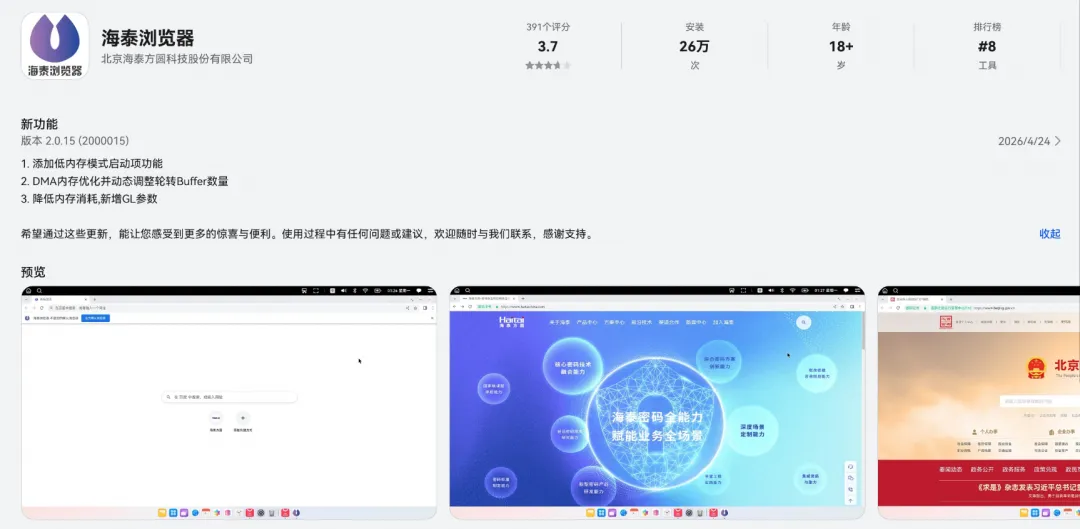1080x529 pixels.
Task: Click the 海泰浏览器 purple app icon
Action: click(55, 45)
